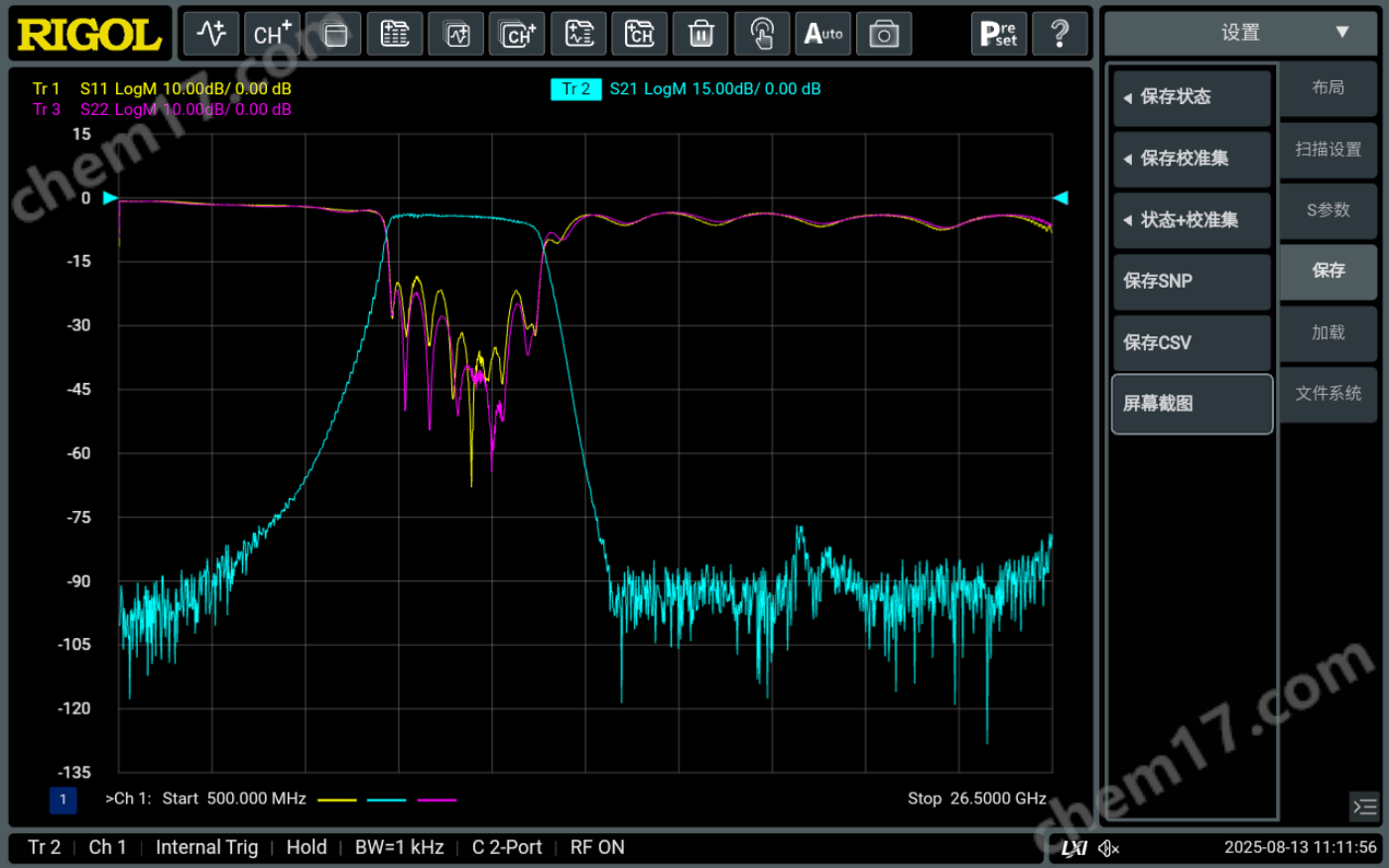Toggle the Hold sweep state

[x=307, y=847]
